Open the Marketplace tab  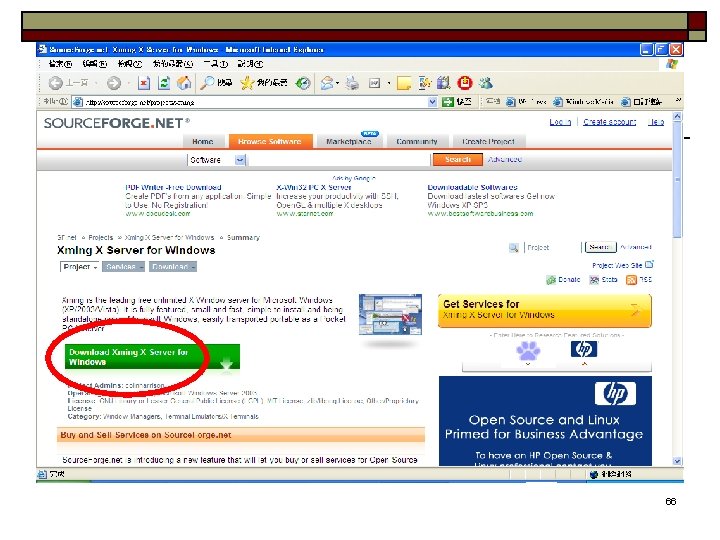pyautogui.click(x=349, y=141)
